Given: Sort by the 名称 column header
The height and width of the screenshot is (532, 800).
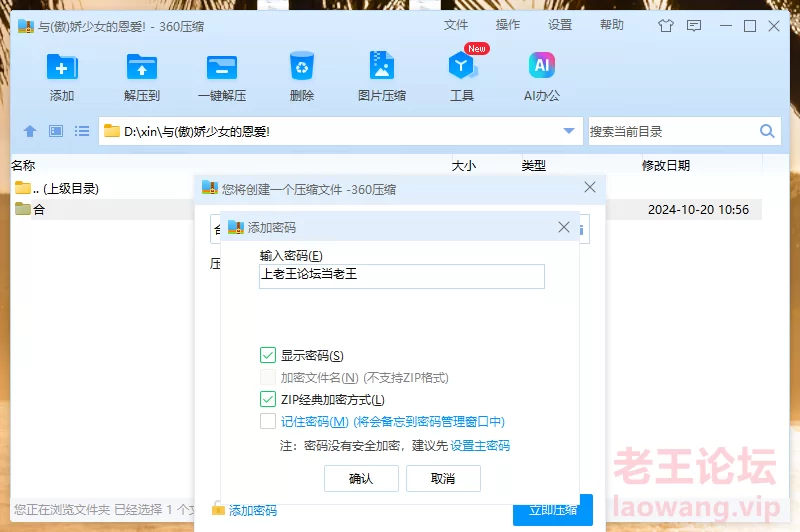Looking at the screenshot, I should (23, 165).
